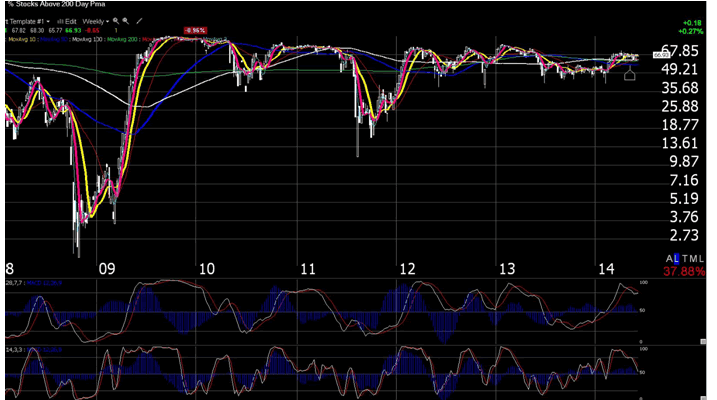Click the red 37.88% value
Viewport: 717px width, 400px height.
[x=685, y=272]
